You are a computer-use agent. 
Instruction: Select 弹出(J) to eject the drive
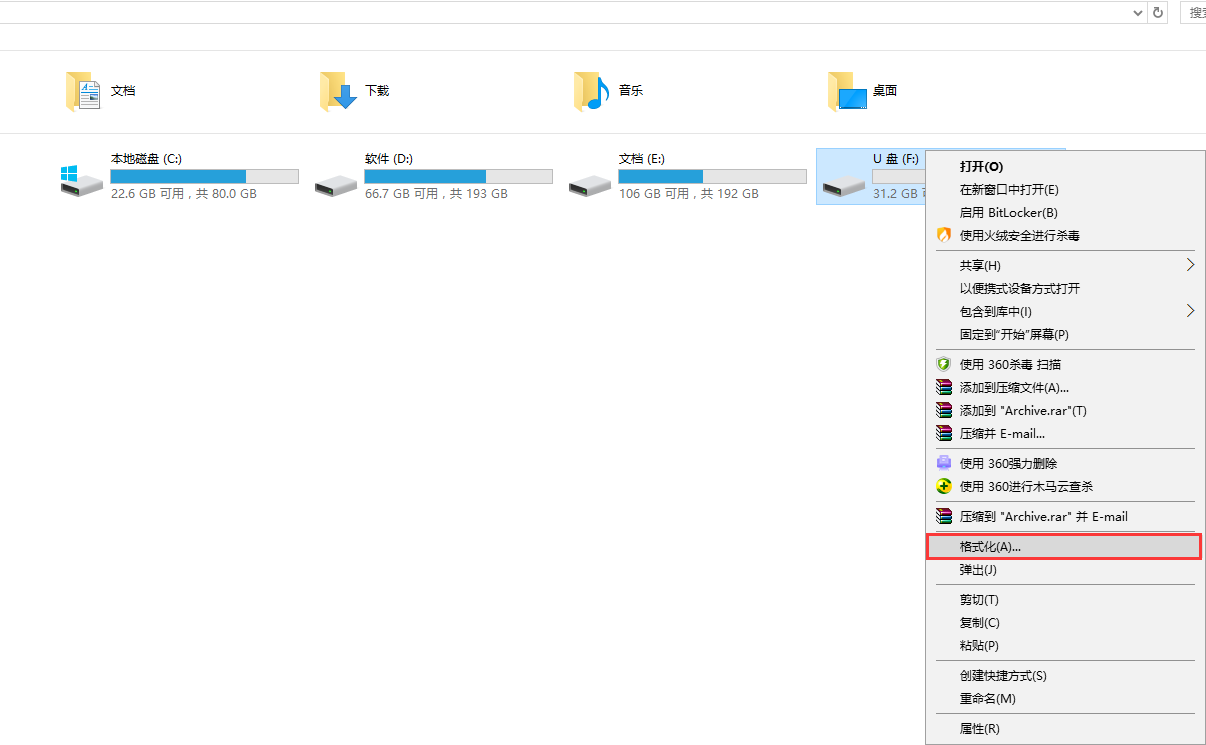point(978,570)
